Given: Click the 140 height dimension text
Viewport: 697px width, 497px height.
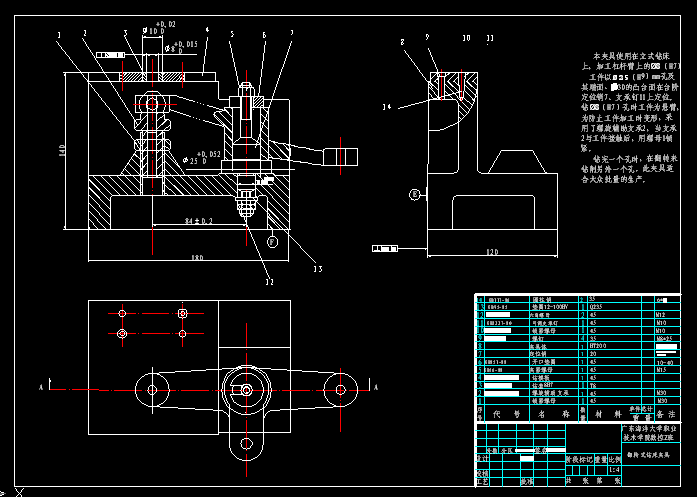Looking at the screenshot, I should pyautogui.click(x=62, y=151).
